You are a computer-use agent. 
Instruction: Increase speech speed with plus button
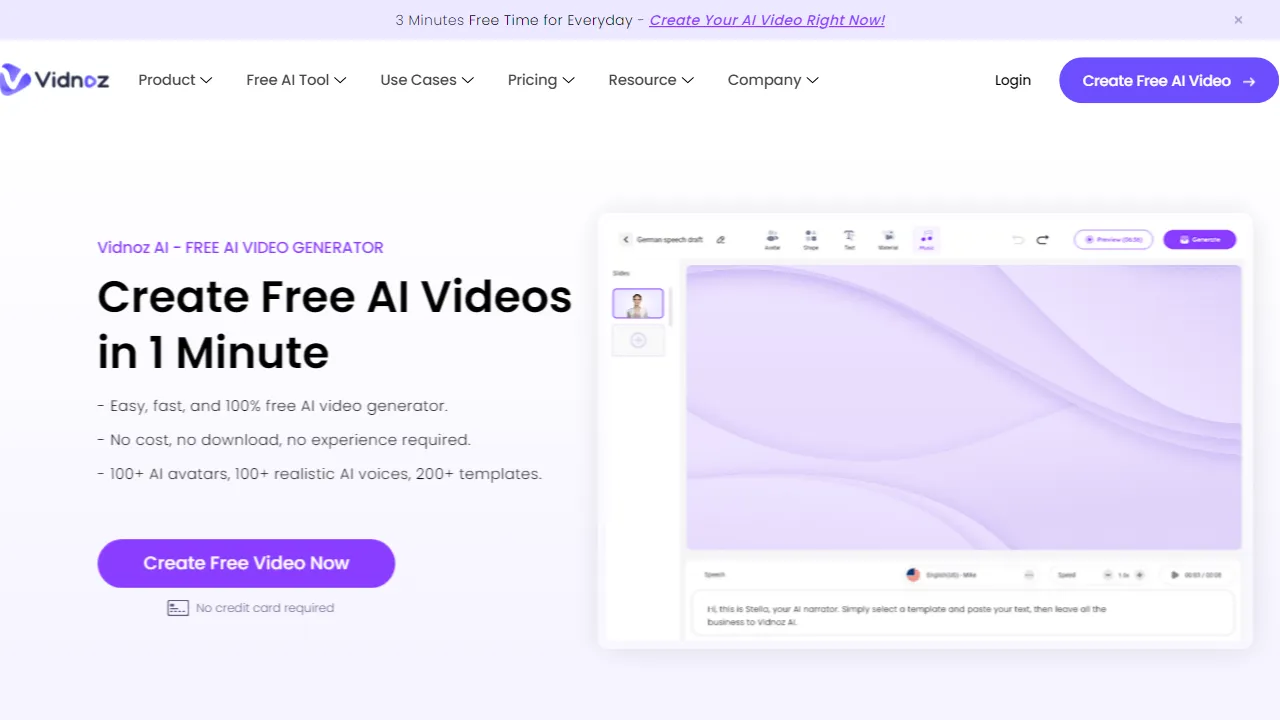tap(1139, 575)
